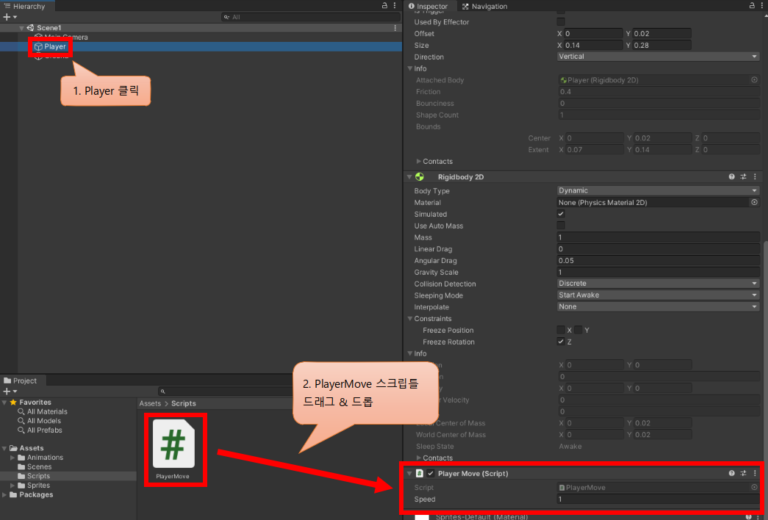Pick script for PlayerMove Script field
This screenshot has height=520, width=768.
click(x=754, y=487)
